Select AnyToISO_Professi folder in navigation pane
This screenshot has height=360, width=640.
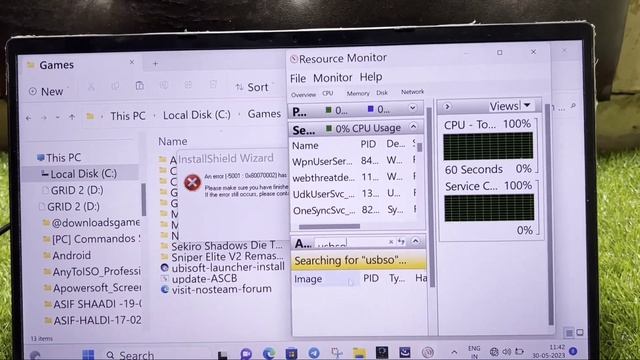(x=92, y=271)
